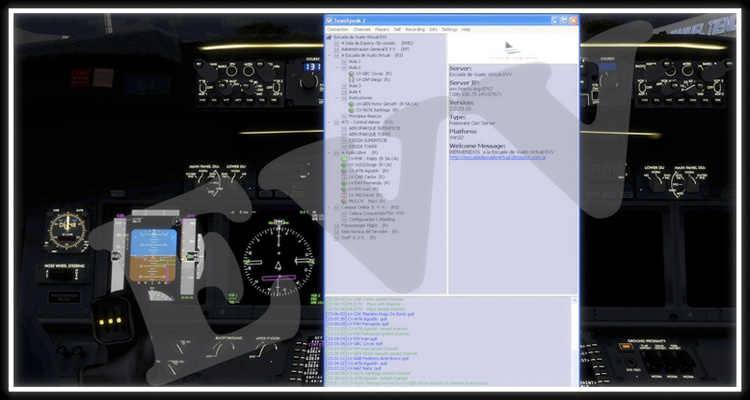Open the Info menu
750x400 pixels.
click(433, 30)
